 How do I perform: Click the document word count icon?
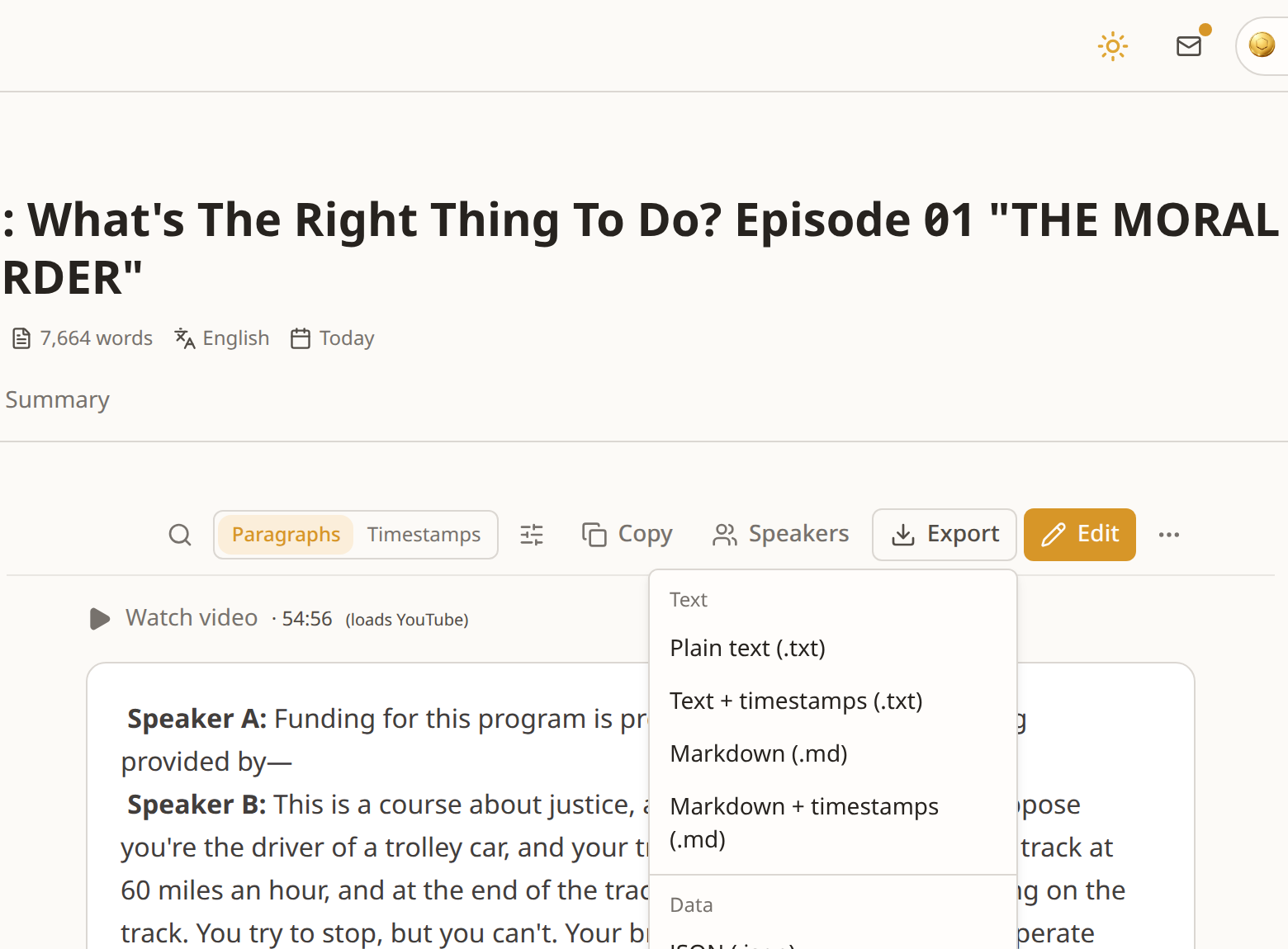pos(21,338)
